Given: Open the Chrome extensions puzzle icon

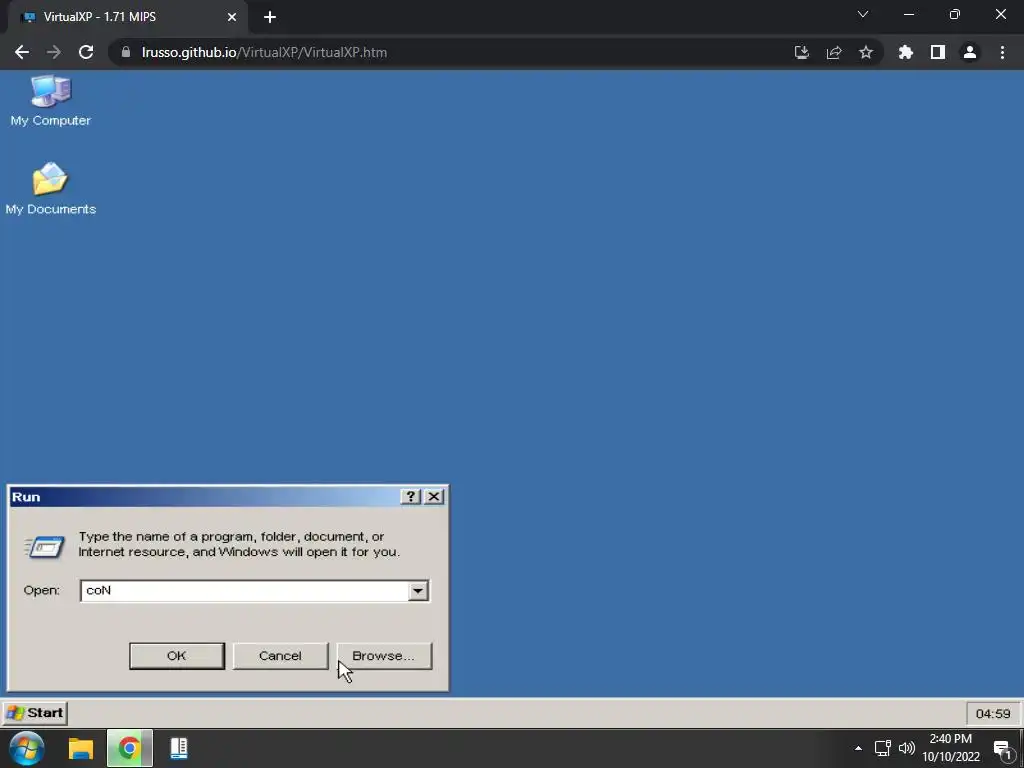Looking at the screenshot, I should 906,52.
